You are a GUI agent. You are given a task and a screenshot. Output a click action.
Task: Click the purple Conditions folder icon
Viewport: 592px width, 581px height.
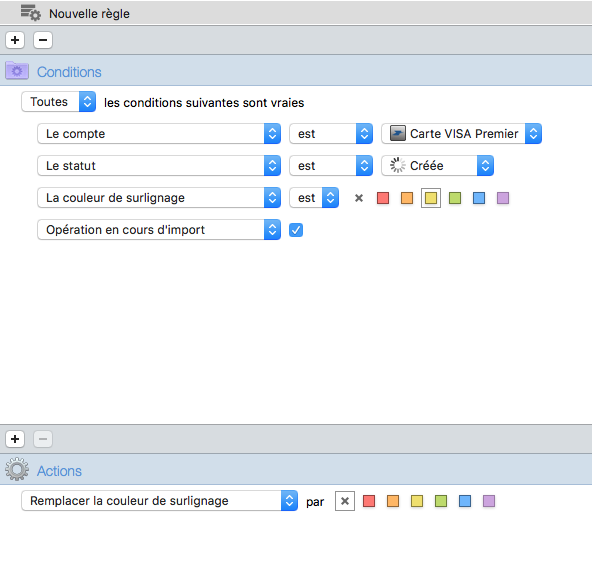[x=17, y=71]
